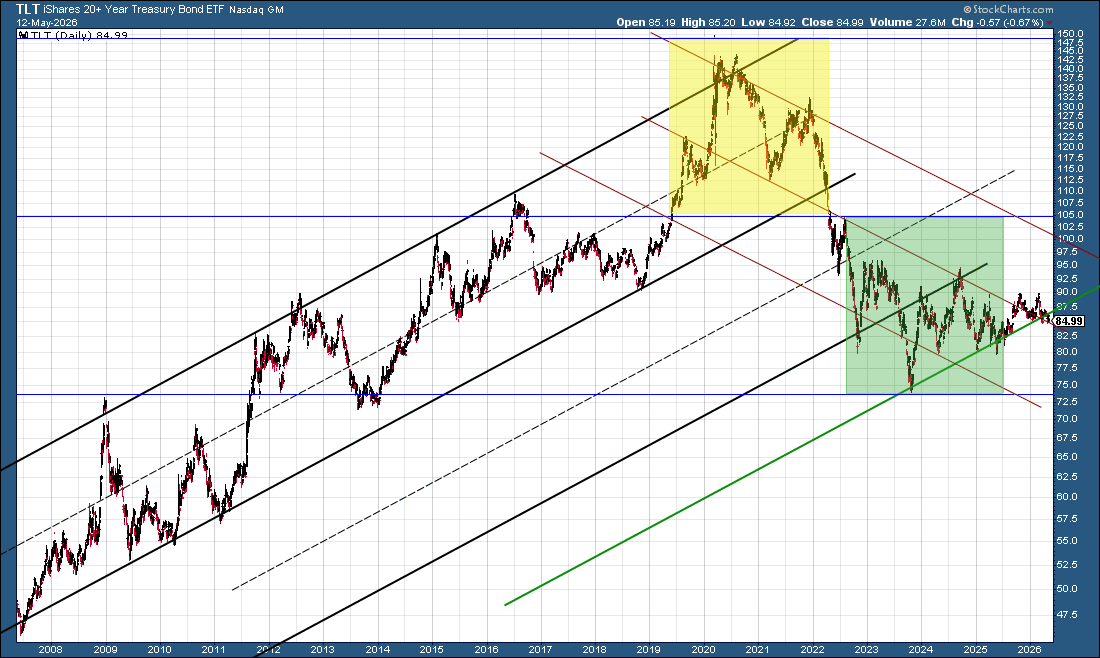The height and width of the screenshot is (658, 1100).
Task: Select the 2019 year label
Action: (649, 650)
